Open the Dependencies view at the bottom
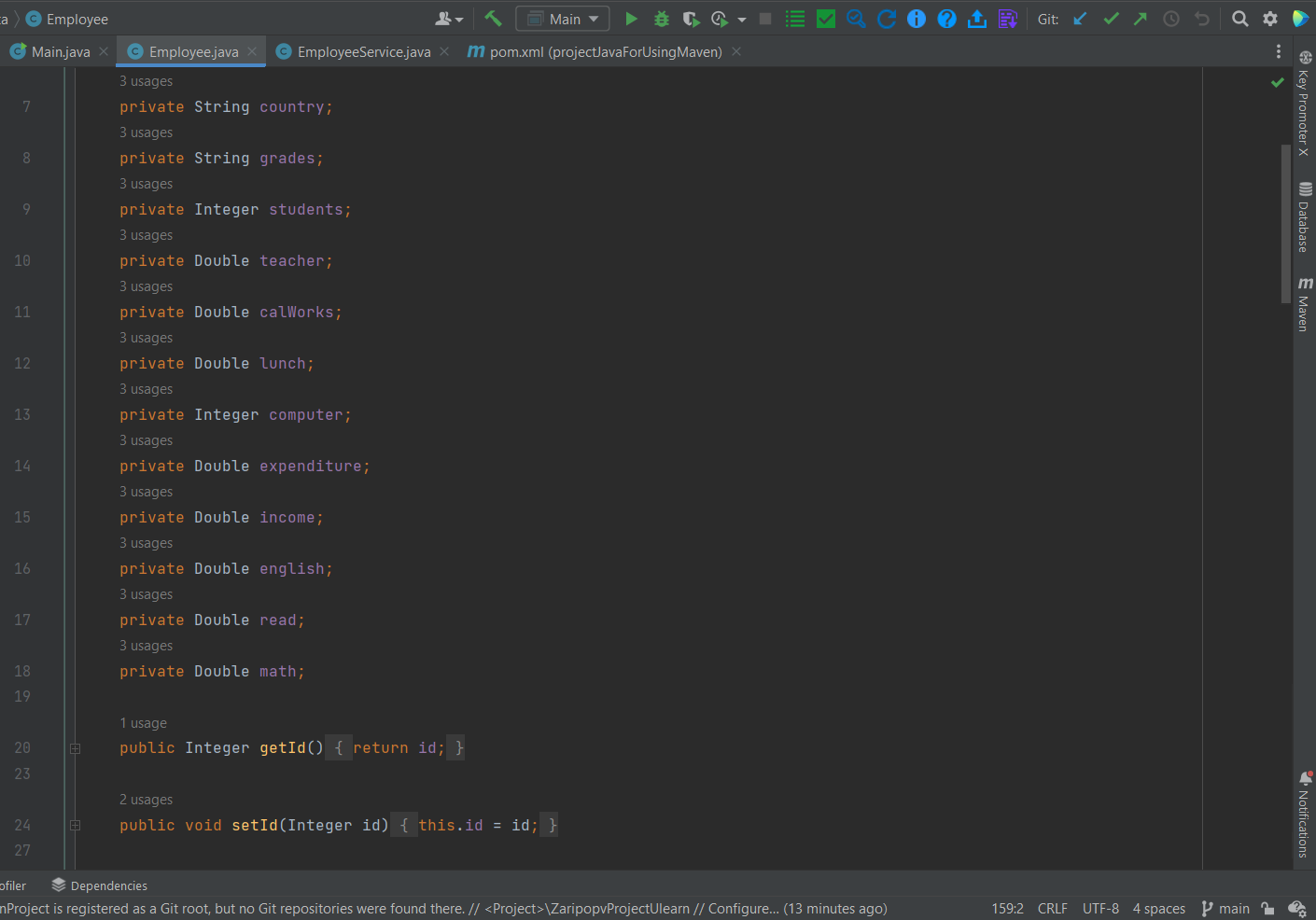This screenshot has width=1316, height=920. click(x=107, y=885)
